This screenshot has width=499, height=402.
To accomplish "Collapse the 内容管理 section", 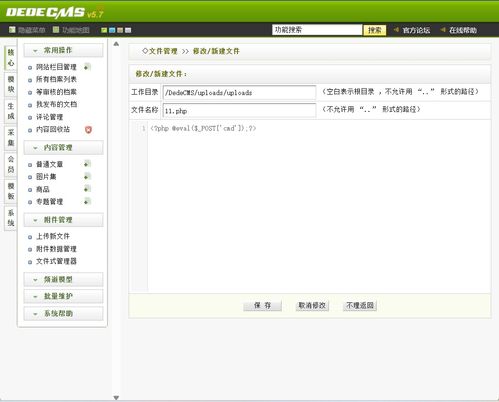I will [x=63, y=148].
